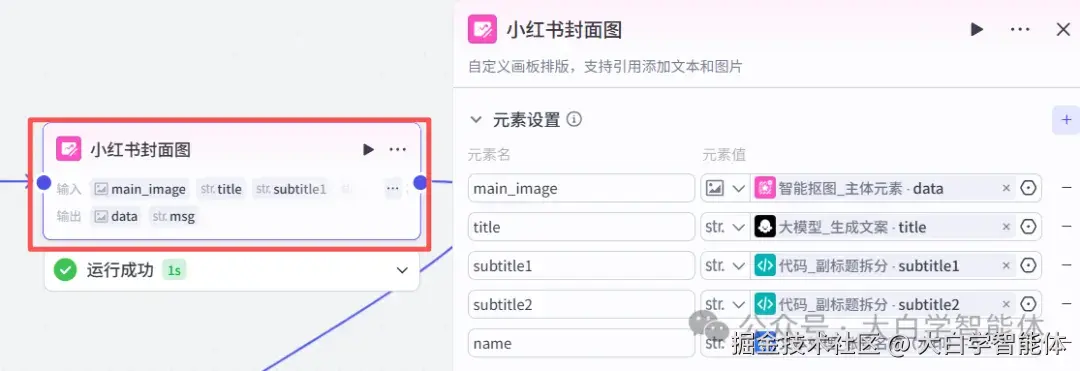Viewport: 1080px width, 371px height.
Task: Select the main_image input tag on node
Action: (x=141, y=189)
